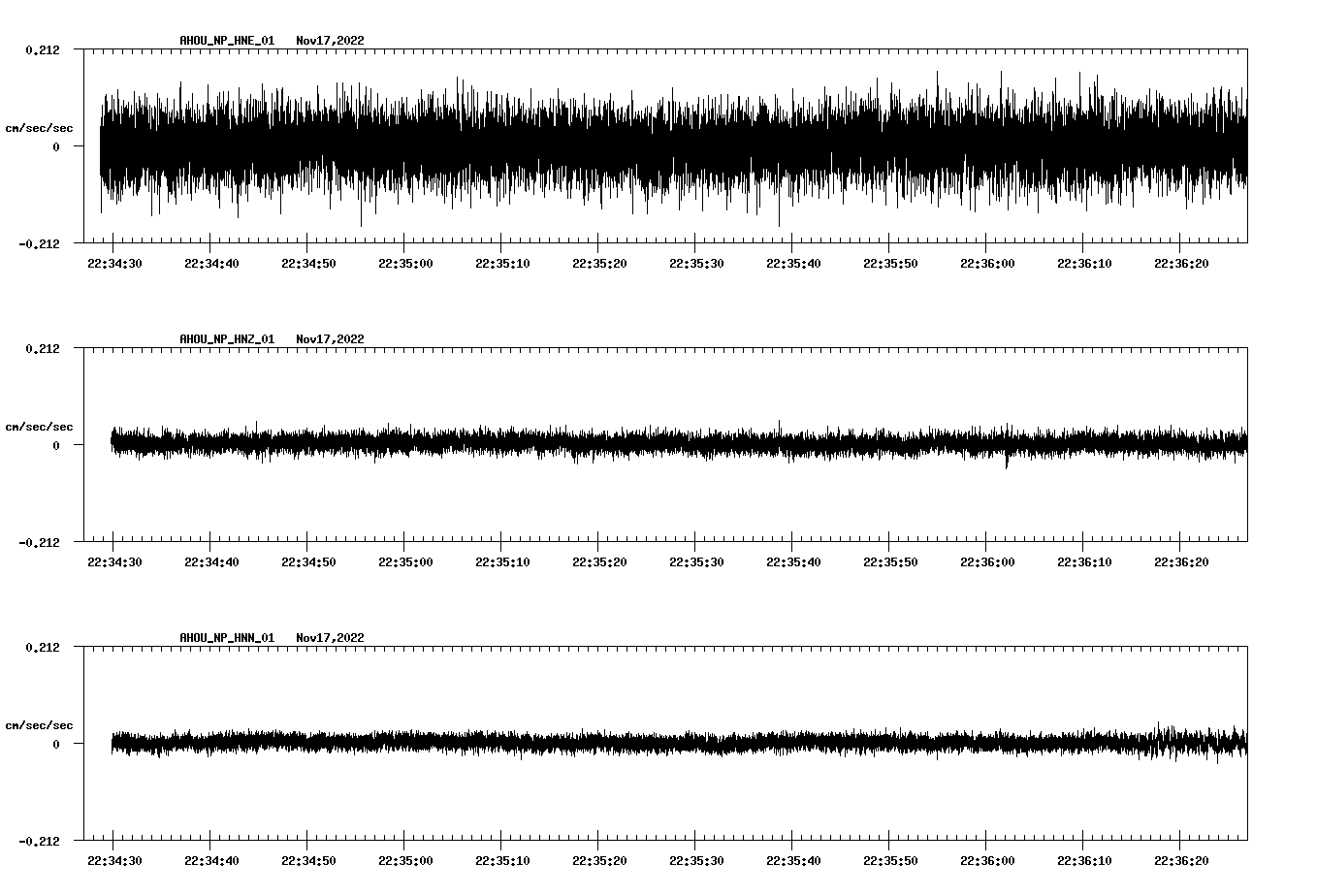Click the 22:34:30 time label under the HNE plot
Image resolution: width=1317 pixels, height=896 pixels.
pos(114,264)
